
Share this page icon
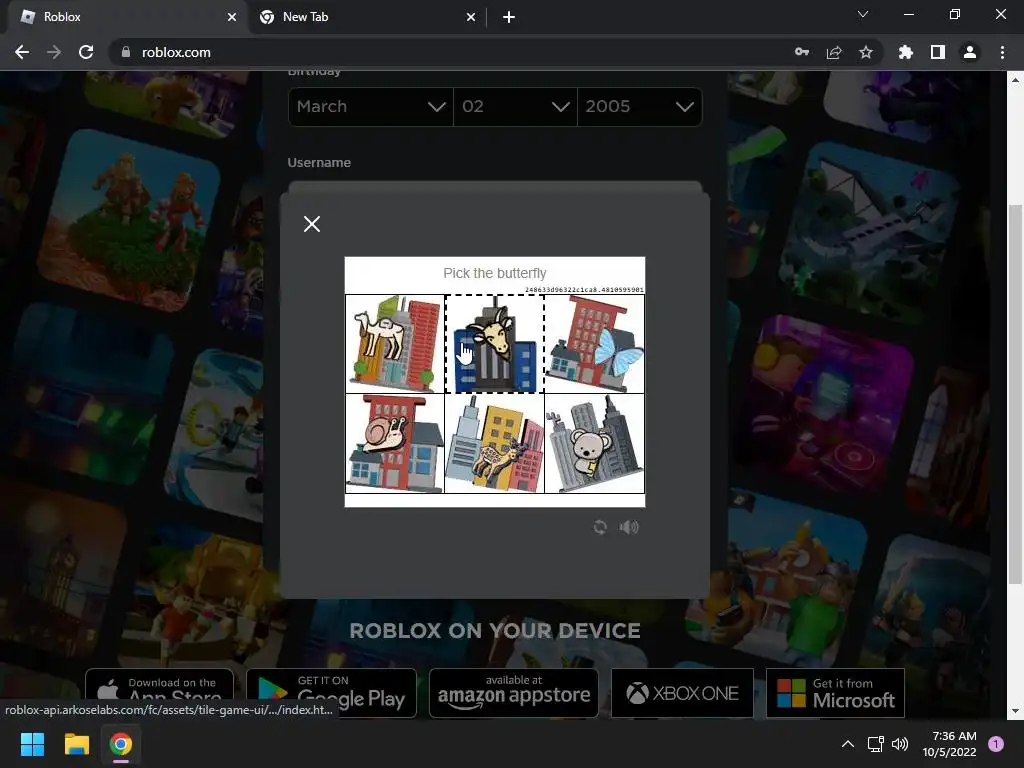tap(834, 52)
